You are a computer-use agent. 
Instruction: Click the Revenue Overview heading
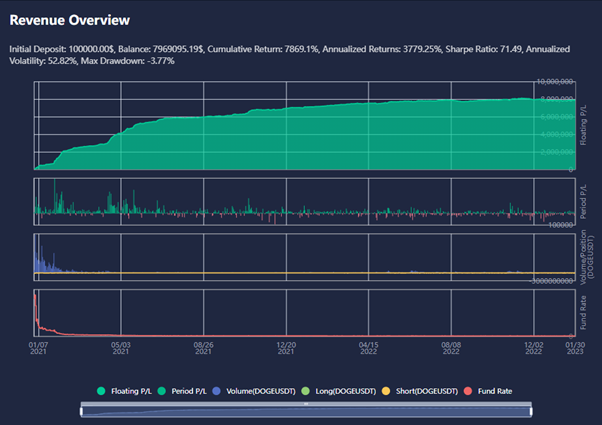69,20
